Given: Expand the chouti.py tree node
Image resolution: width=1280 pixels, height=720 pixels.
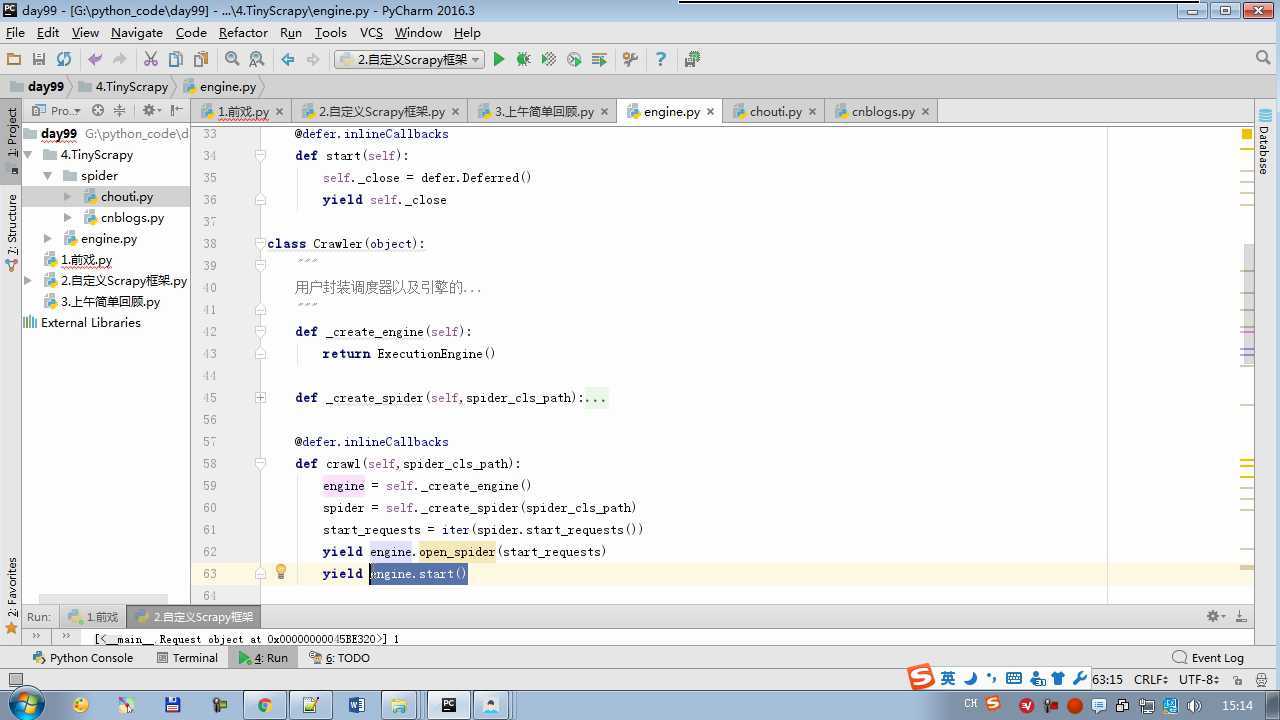Looking at the screenshot, I should pos(67,197).
